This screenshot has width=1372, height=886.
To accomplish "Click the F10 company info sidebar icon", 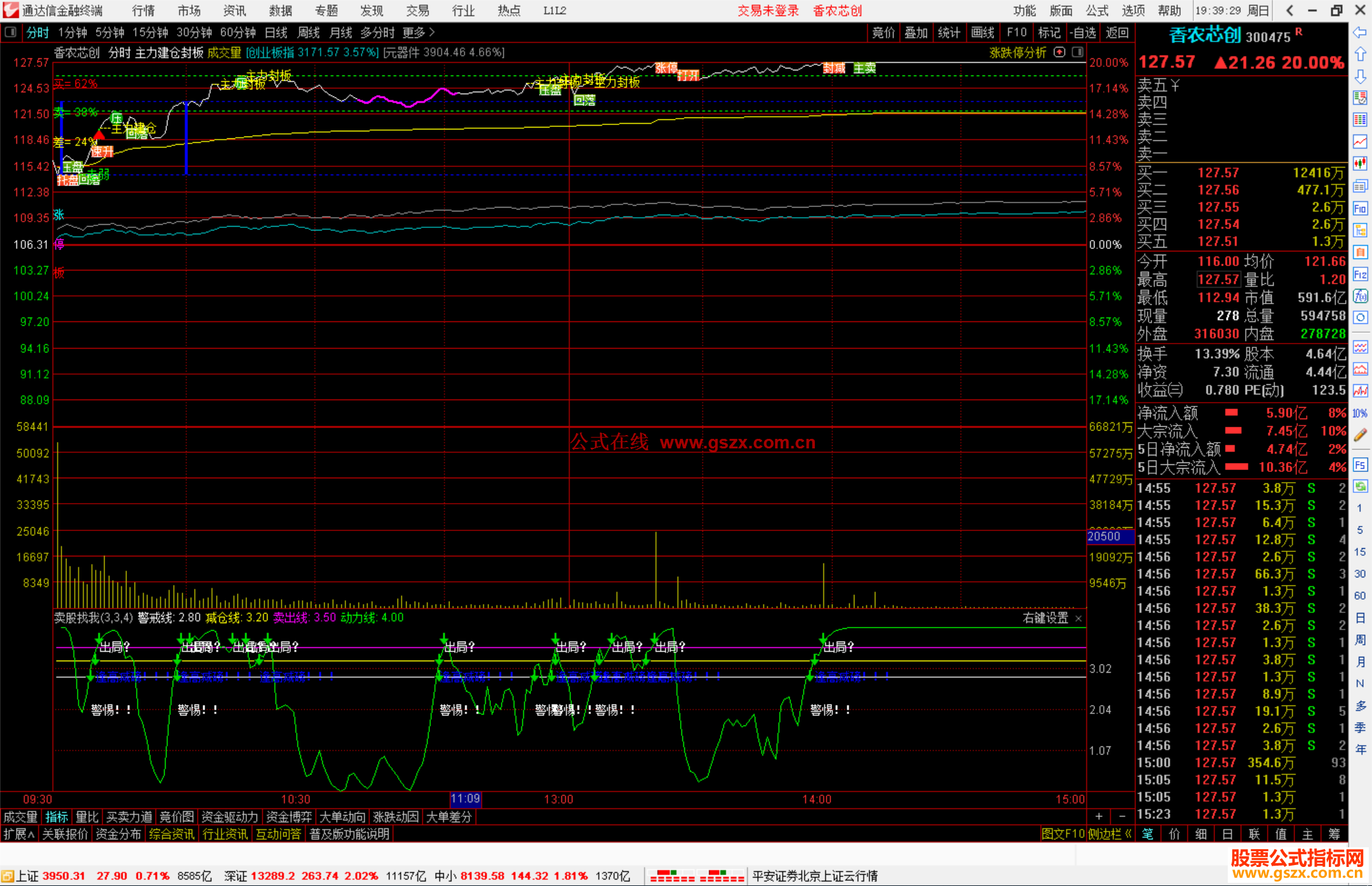I will (x=1360, y=208).
